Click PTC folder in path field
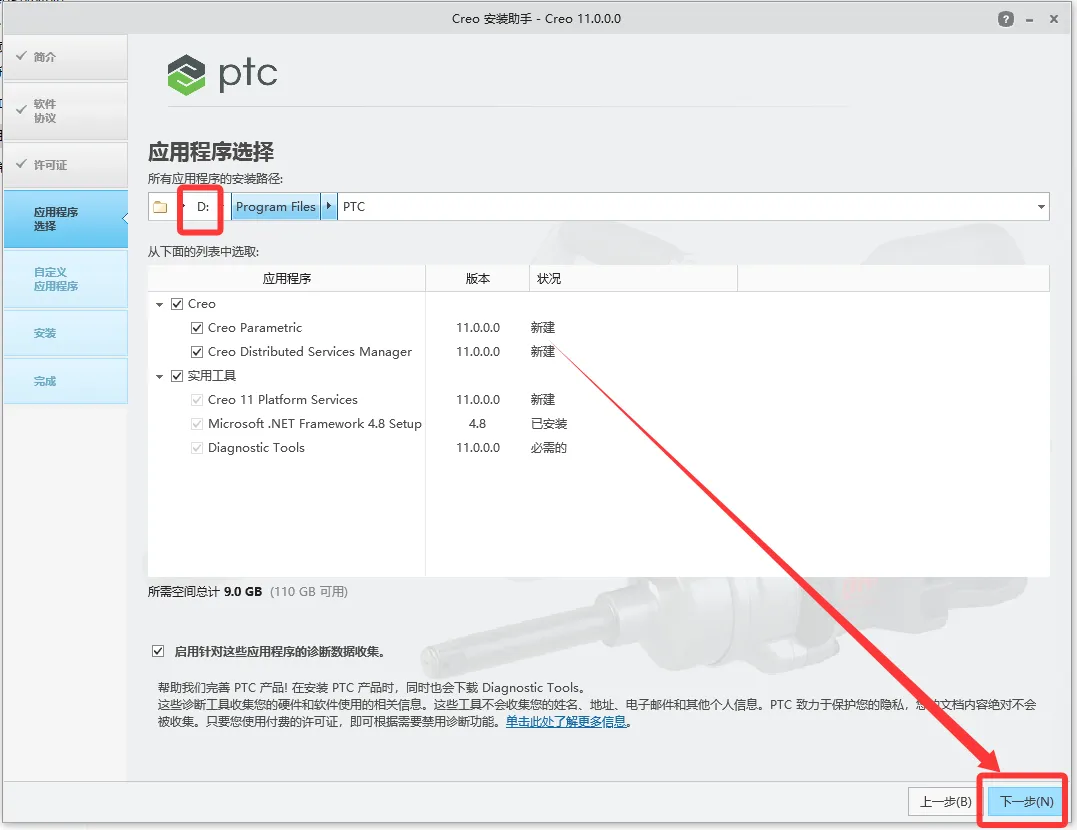This screenshot has width=1077, height=830. click(354, 207)
